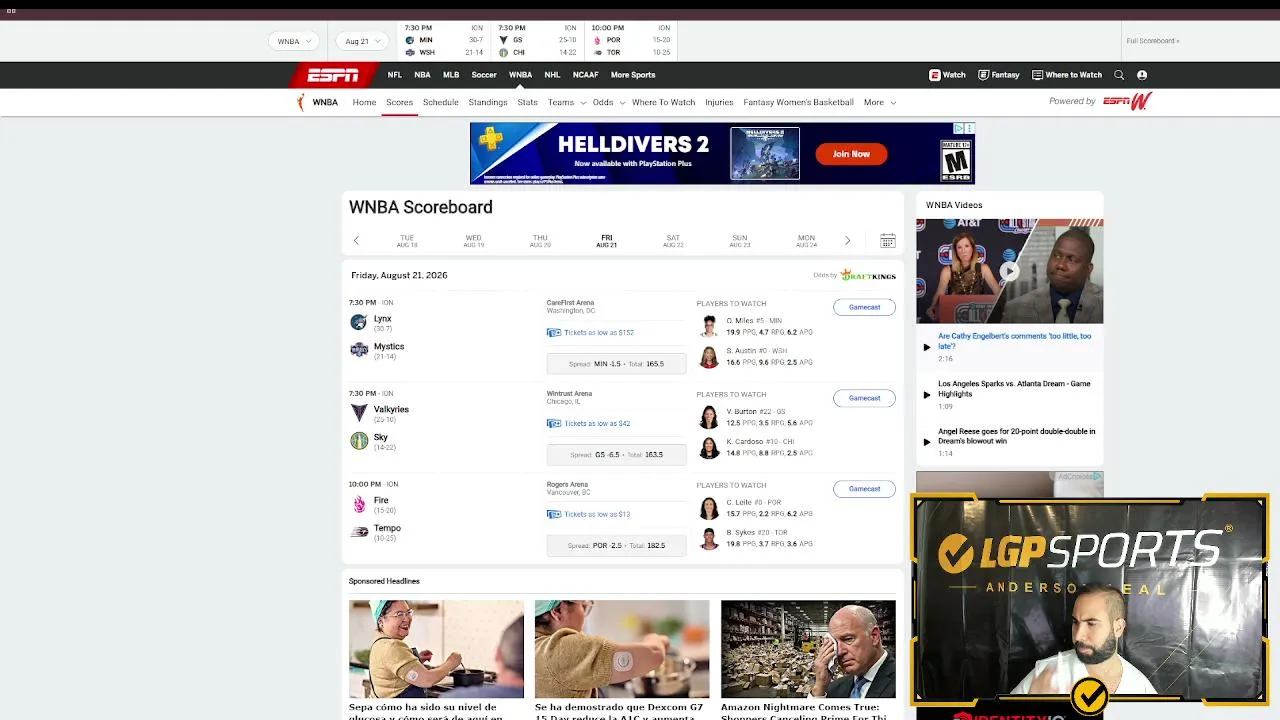Click the C. Leite player headshot
Viewport: 1280px width, 720px height.
(709, 508)
